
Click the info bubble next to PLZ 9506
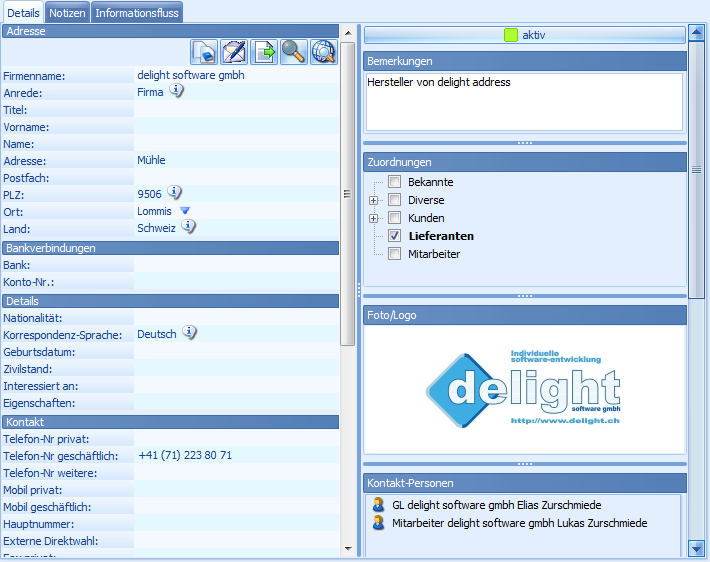[x=174, y=193]
